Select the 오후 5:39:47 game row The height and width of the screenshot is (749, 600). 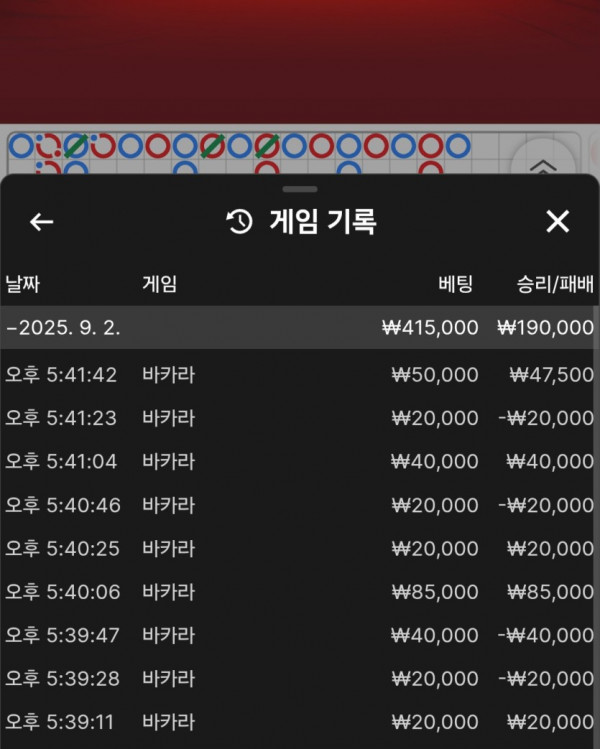pyautogui.click(x=299, y=635)
